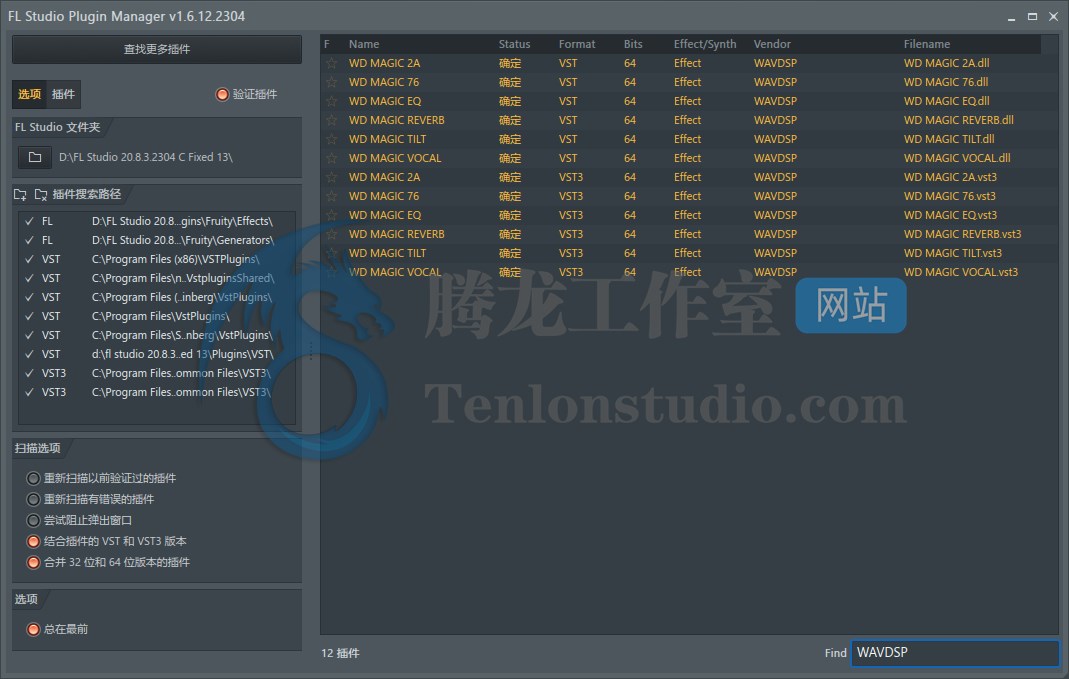Screen dimensions: 1069x679
Task: Sort by the Filename column header
Action: point(927,44)
